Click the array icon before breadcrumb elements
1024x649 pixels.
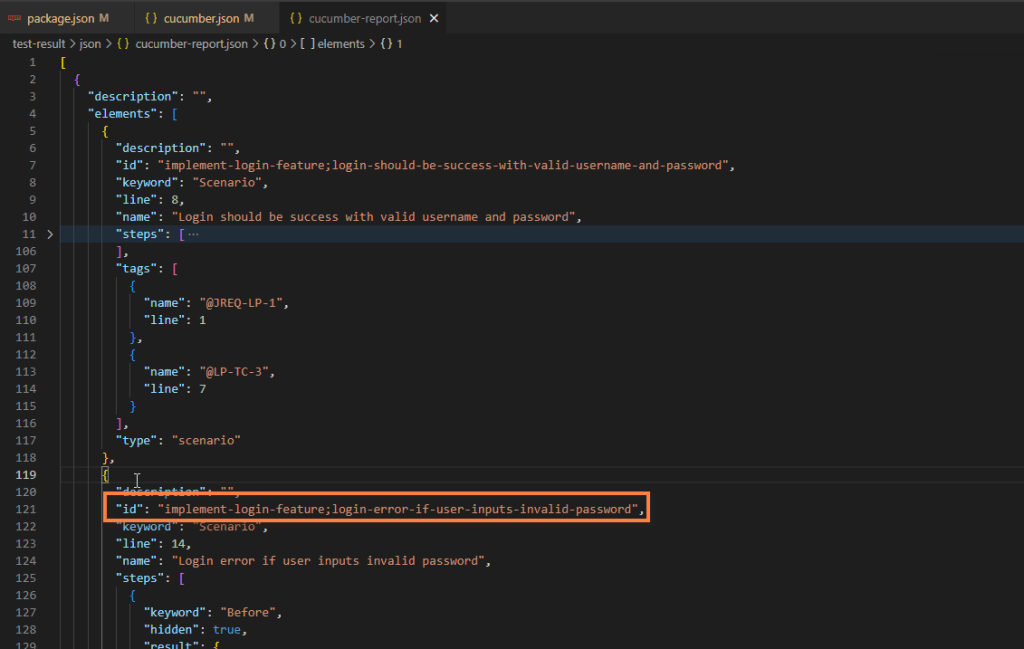point(307,44)
